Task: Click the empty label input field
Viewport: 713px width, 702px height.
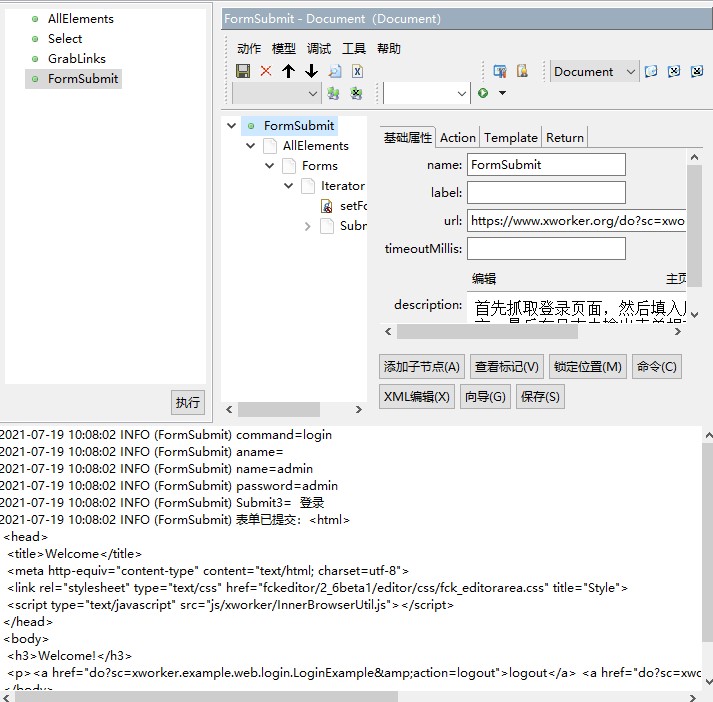Action: pyautogui.click(x=546, y=193)
